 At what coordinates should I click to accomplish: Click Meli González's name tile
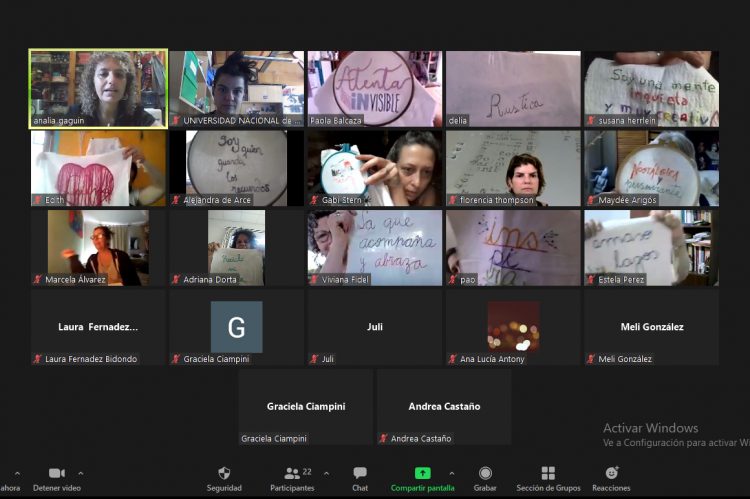click(651, 327)
